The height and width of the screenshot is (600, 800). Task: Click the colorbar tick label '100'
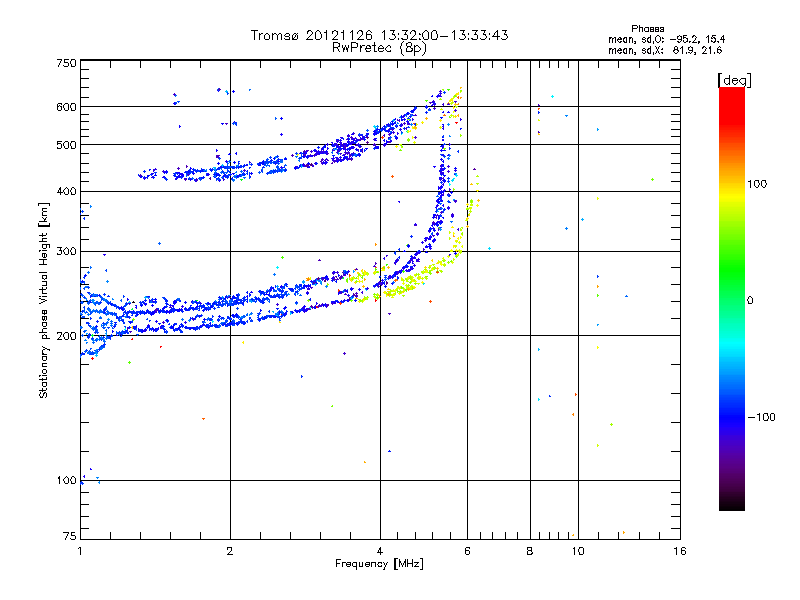click(x=757, y=184)
